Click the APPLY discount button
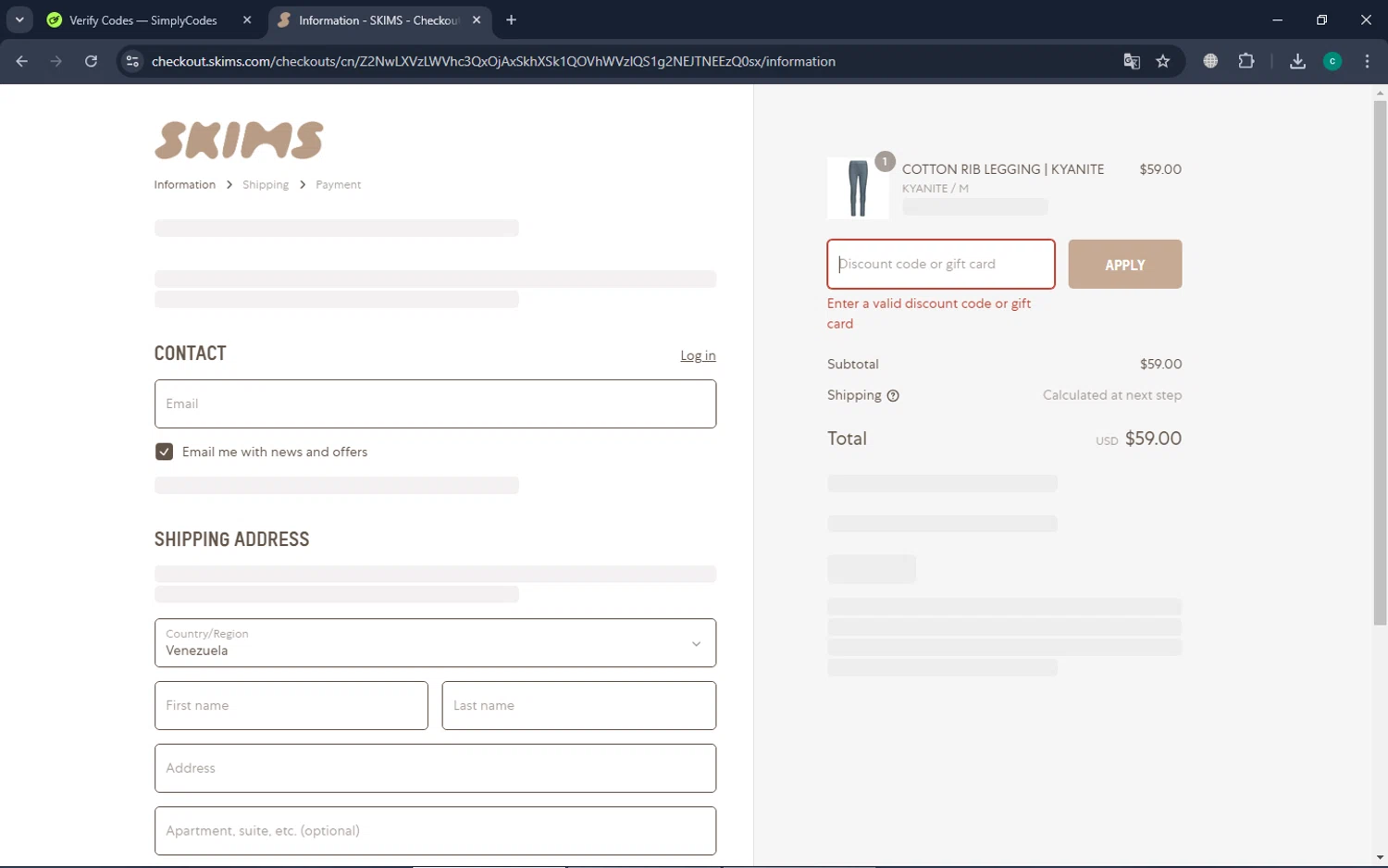Image resolution: width=1388 pixels, height=868 pixels. click(x=1124, y=265)
